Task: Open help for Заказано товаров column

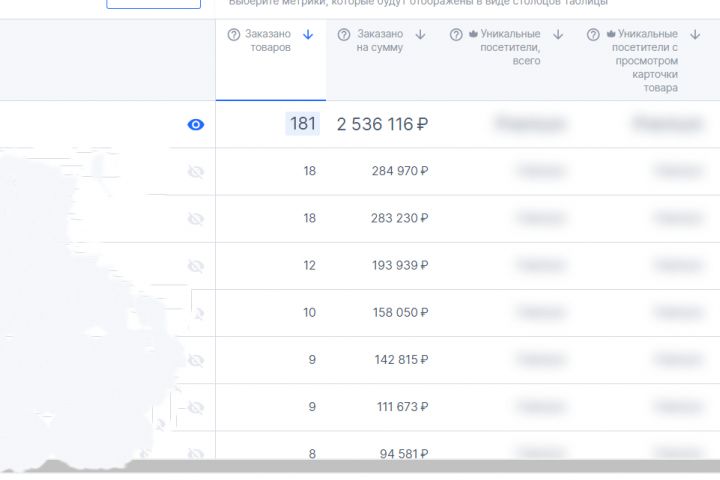Action: (234, 34)
